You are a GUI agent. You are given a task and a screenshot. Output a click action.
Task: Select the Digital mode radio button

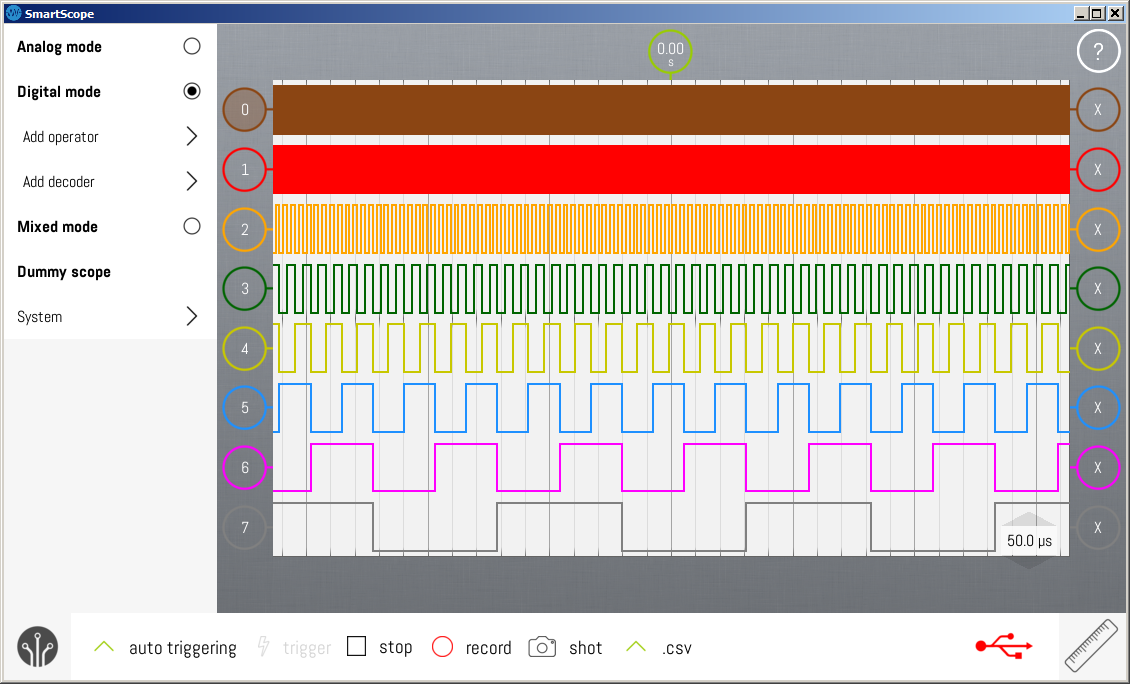[192, 91]
